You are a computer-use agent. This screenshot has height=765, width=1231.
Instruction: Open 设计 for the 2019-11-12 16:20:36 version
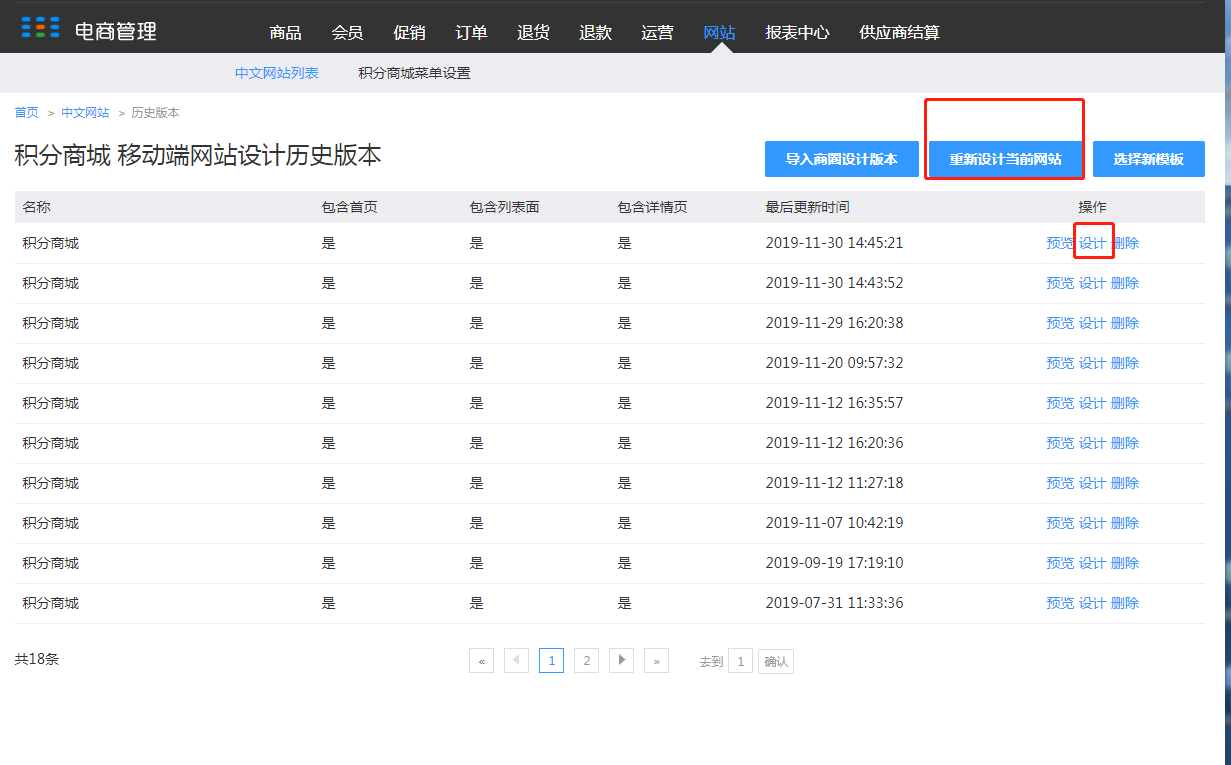1092,443
